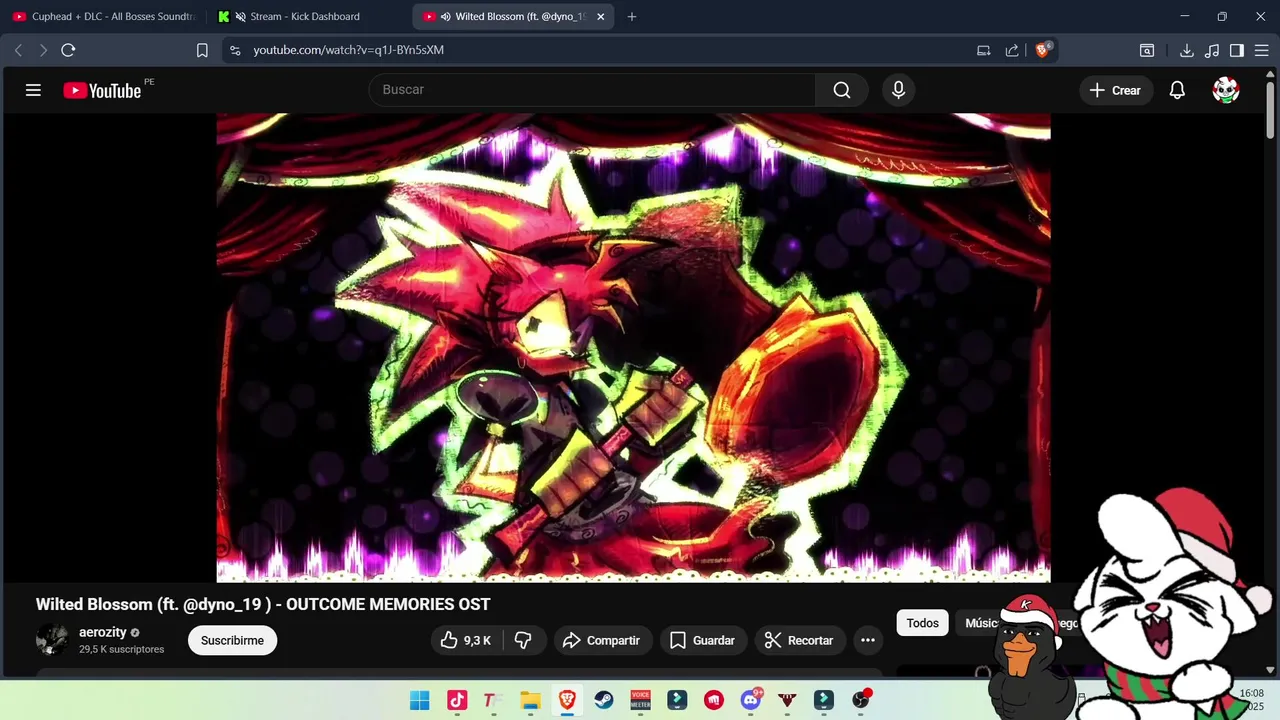Save video with Guardar button

(x=703, y=640)
